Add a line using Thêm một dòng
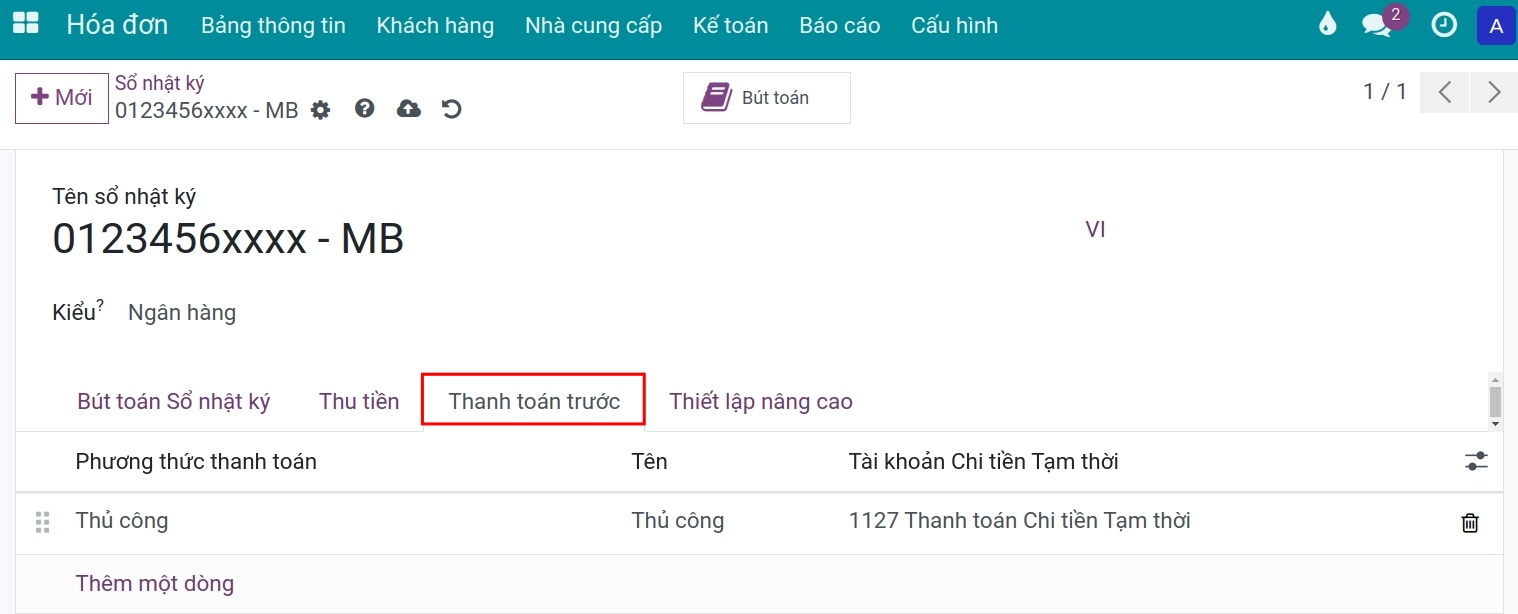 point(155,583)
